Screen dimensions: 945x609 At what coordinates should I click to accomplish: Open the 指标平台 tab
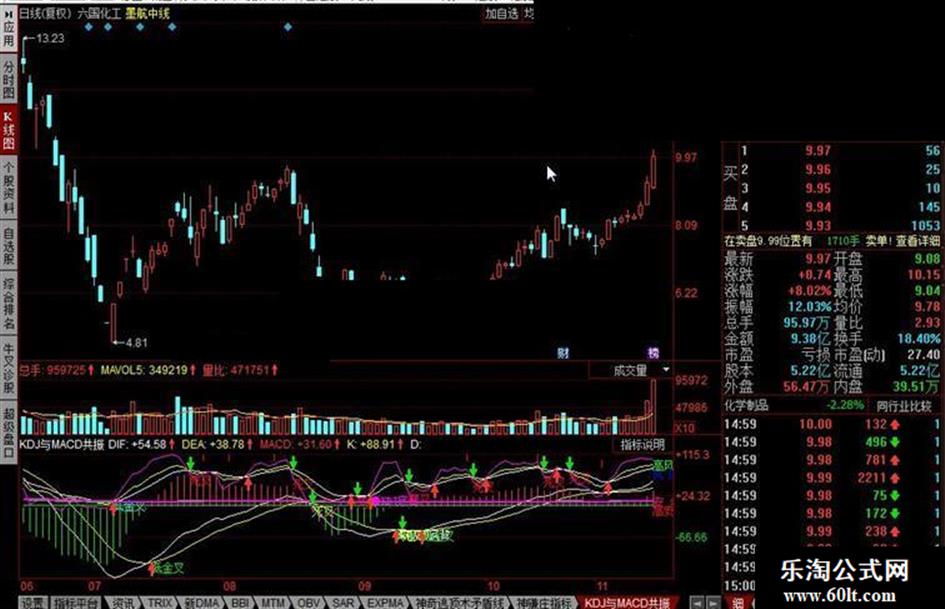coord(76,602)
